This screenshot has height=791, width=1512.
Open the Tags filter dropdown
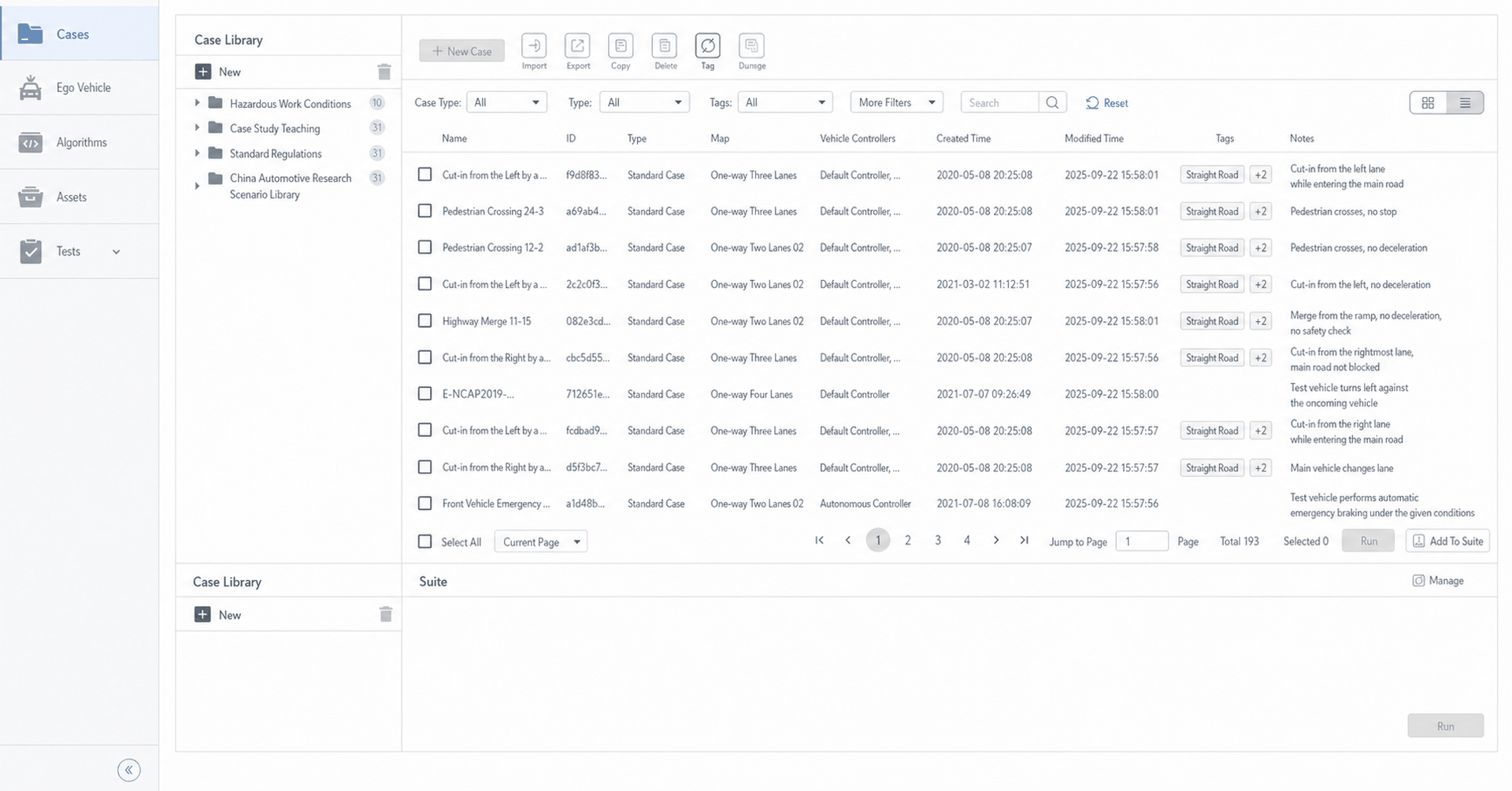pyautogui.click(x=784, y=102)
